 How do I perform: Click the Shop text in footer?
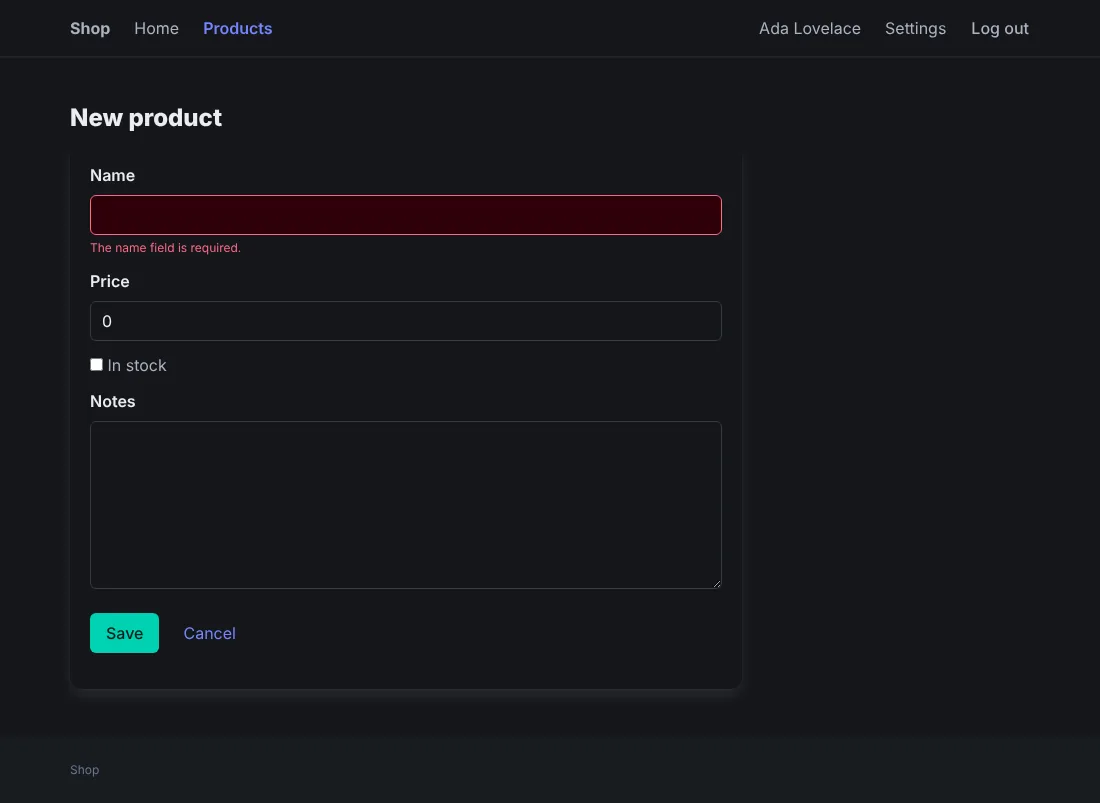(84, 770)
